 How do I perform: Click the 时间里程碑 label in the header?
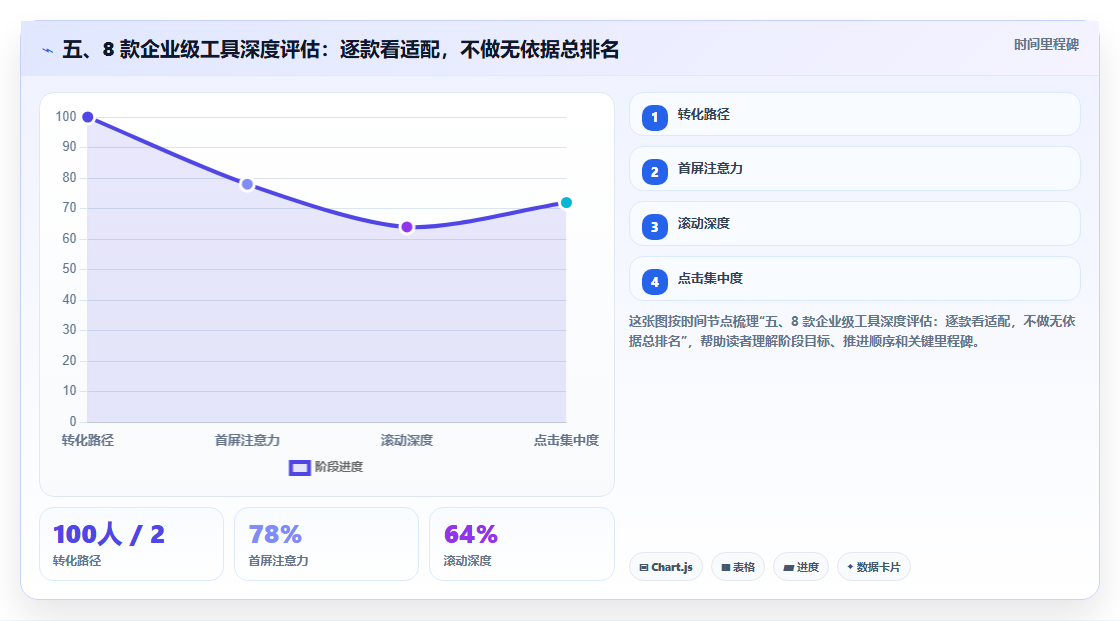pos(1046,44)
